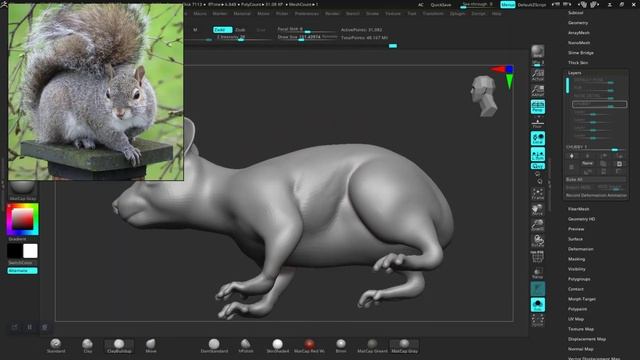Apply the MatCap Gray material in bottom shelf
640x360 pixels.
pos(404,346)
